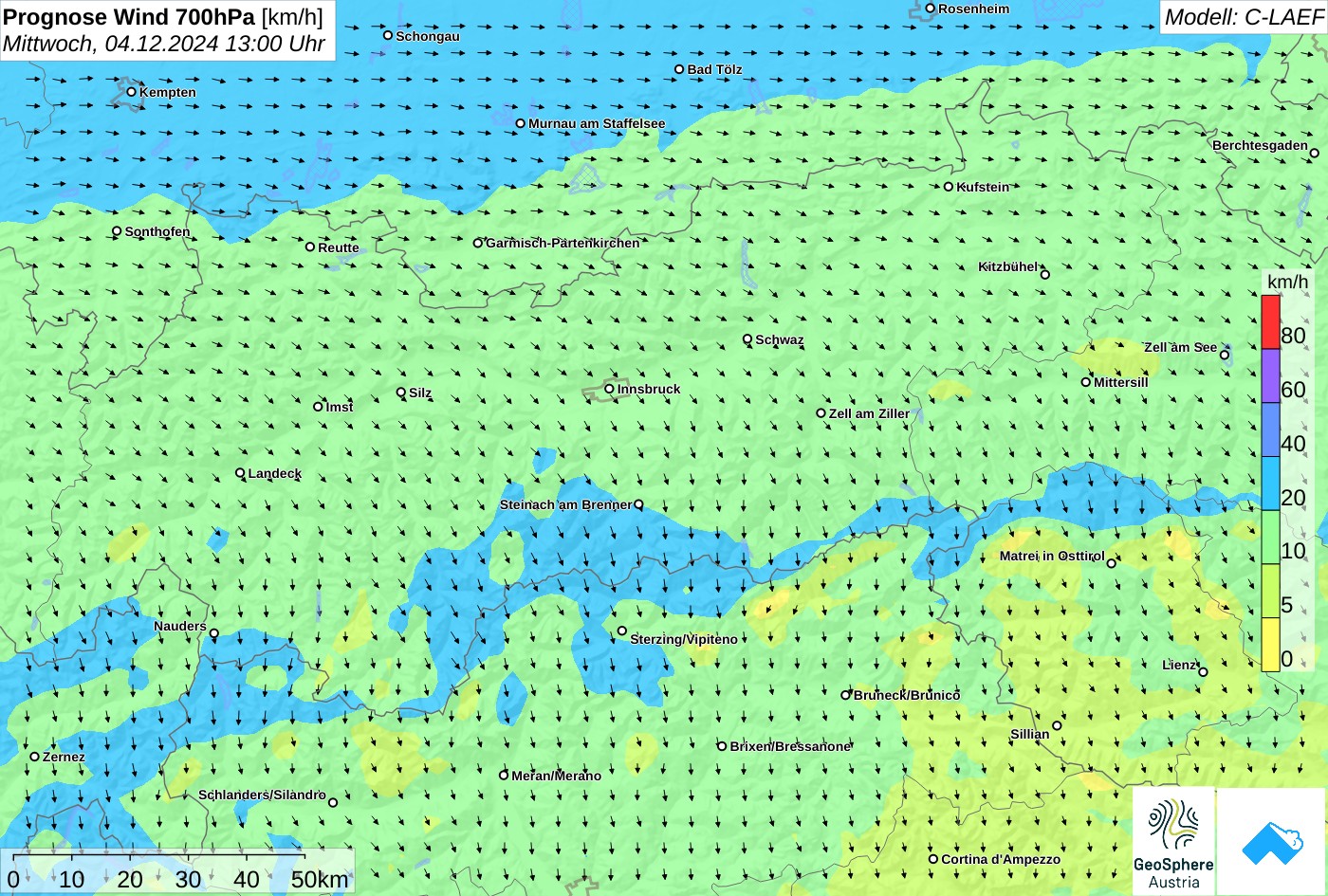Click the Nauders location marker
Viewport: 1328px width, 896px height.
pyautogui.click(x=214, y=633)
